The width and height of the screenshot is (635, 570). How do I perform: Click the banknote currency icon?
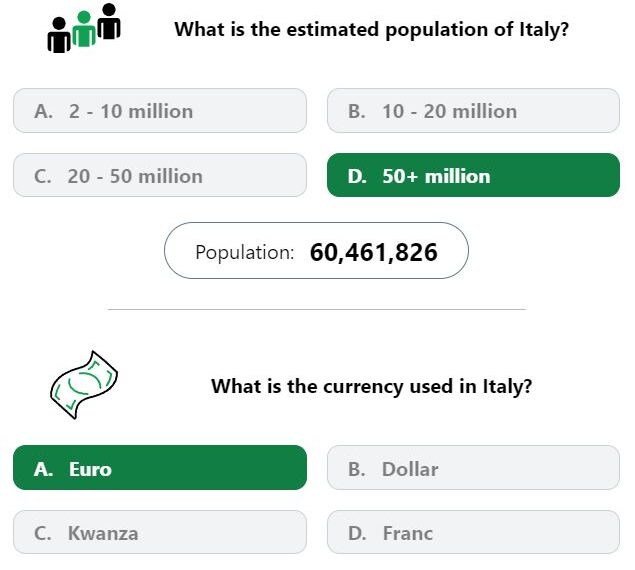pos(84,385)
